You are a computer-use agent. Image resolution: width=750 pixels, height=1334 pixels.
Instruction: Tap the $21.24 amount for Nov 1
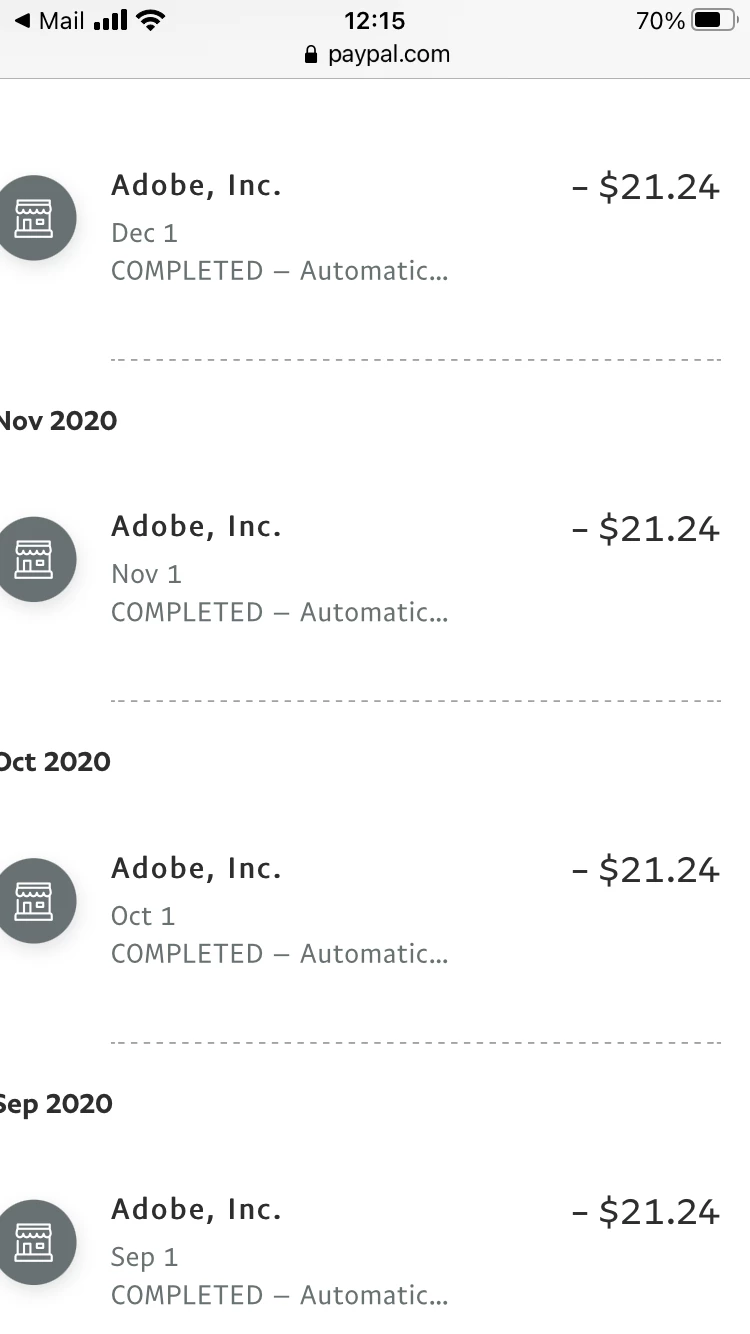click(646, 528)
